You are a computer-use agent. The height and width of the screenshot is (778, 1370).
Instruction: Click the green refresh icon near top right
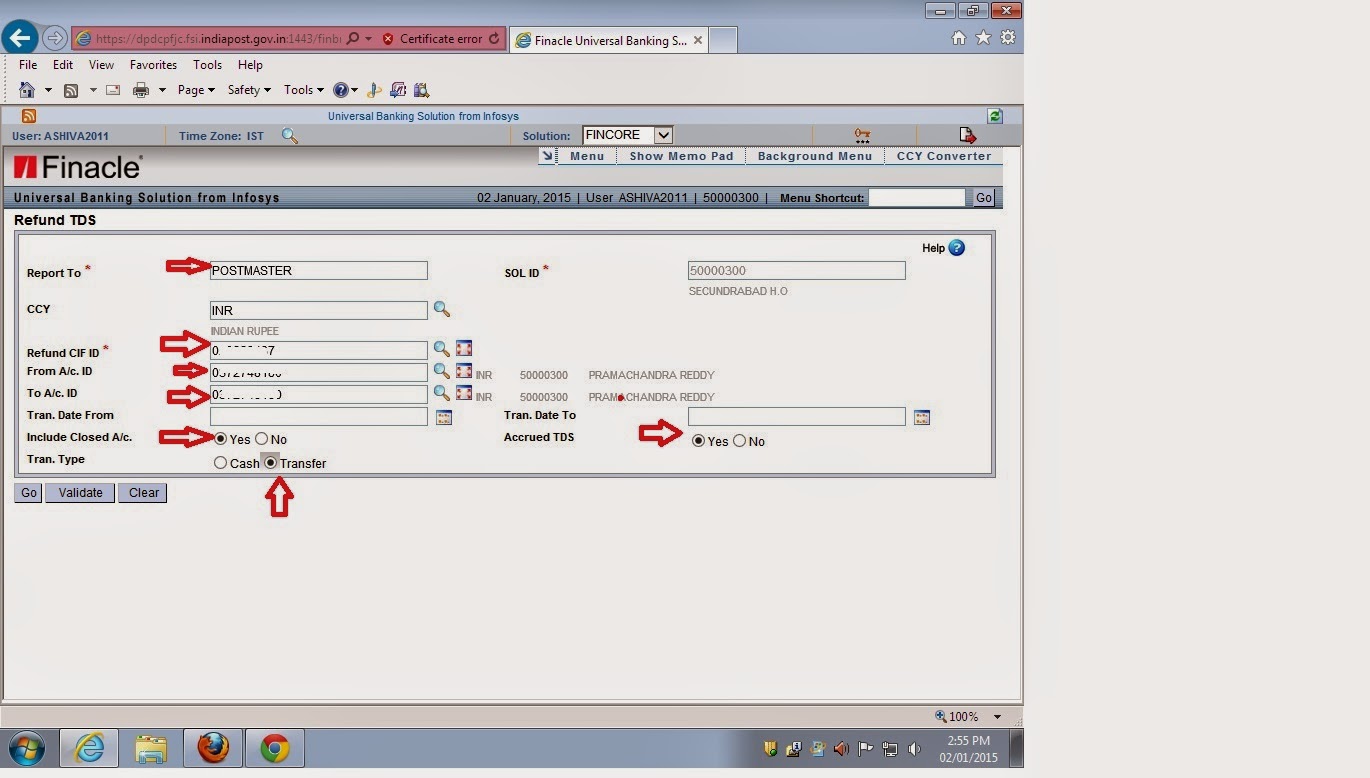point(994,115)
